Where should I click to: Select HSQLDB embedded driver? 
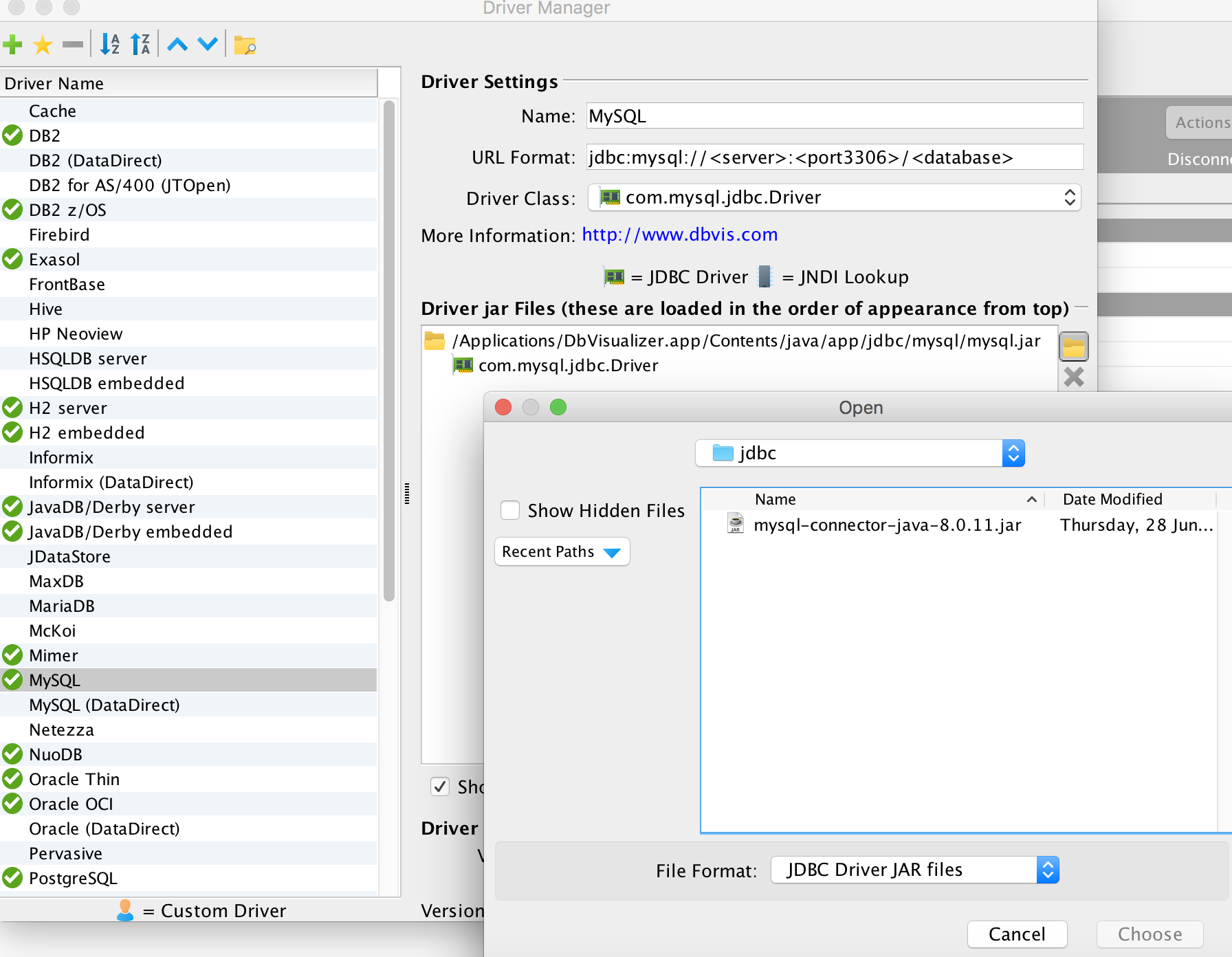click(188, 383)
